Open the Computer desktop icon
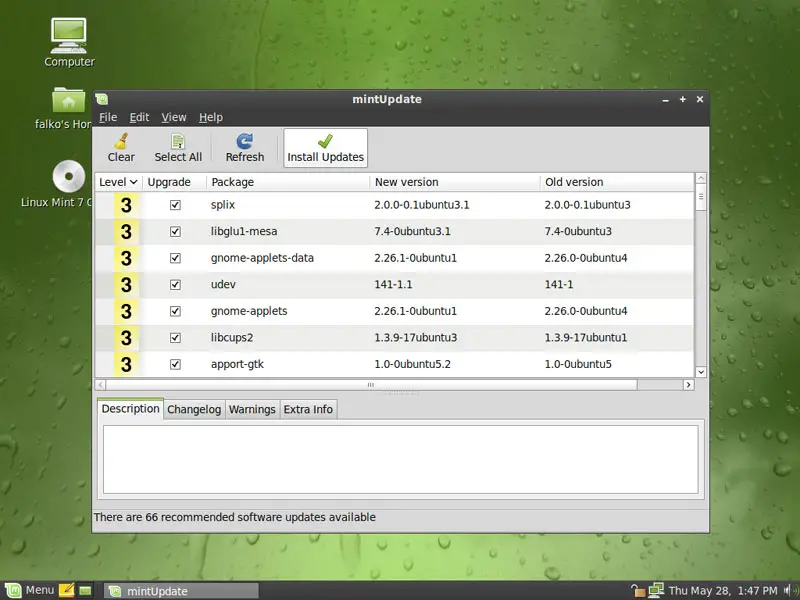This screenshot has height=600, width=800. click(69, 36)
